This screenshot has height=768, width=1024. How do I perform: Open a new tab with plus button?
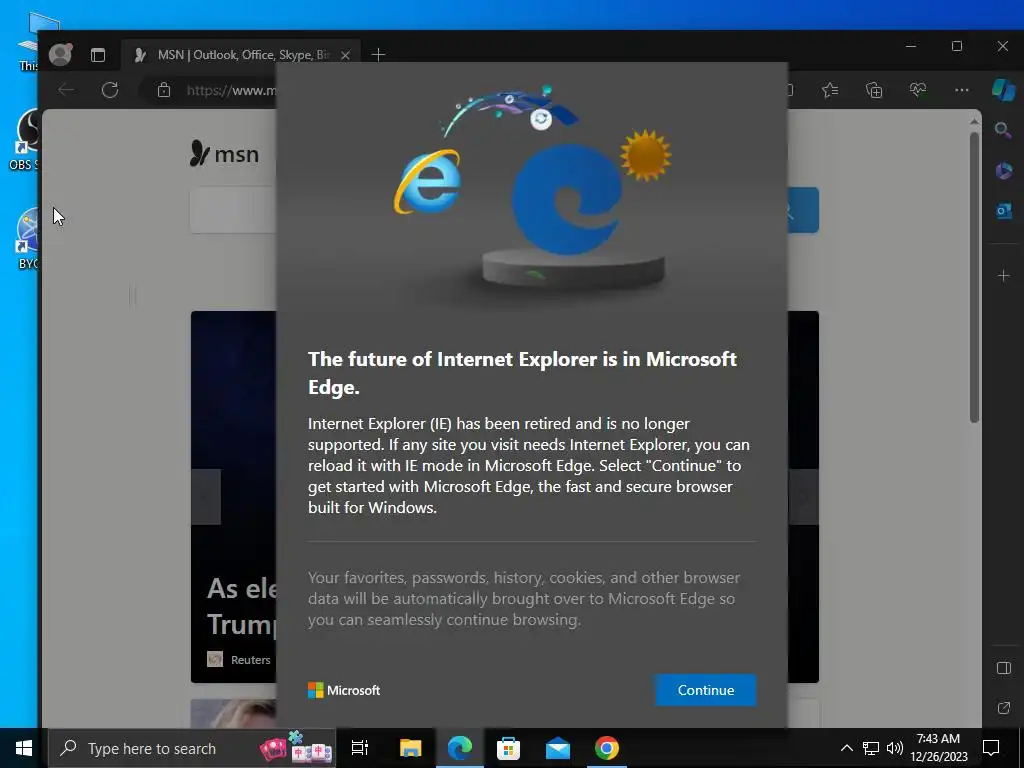tap(378, 55)
